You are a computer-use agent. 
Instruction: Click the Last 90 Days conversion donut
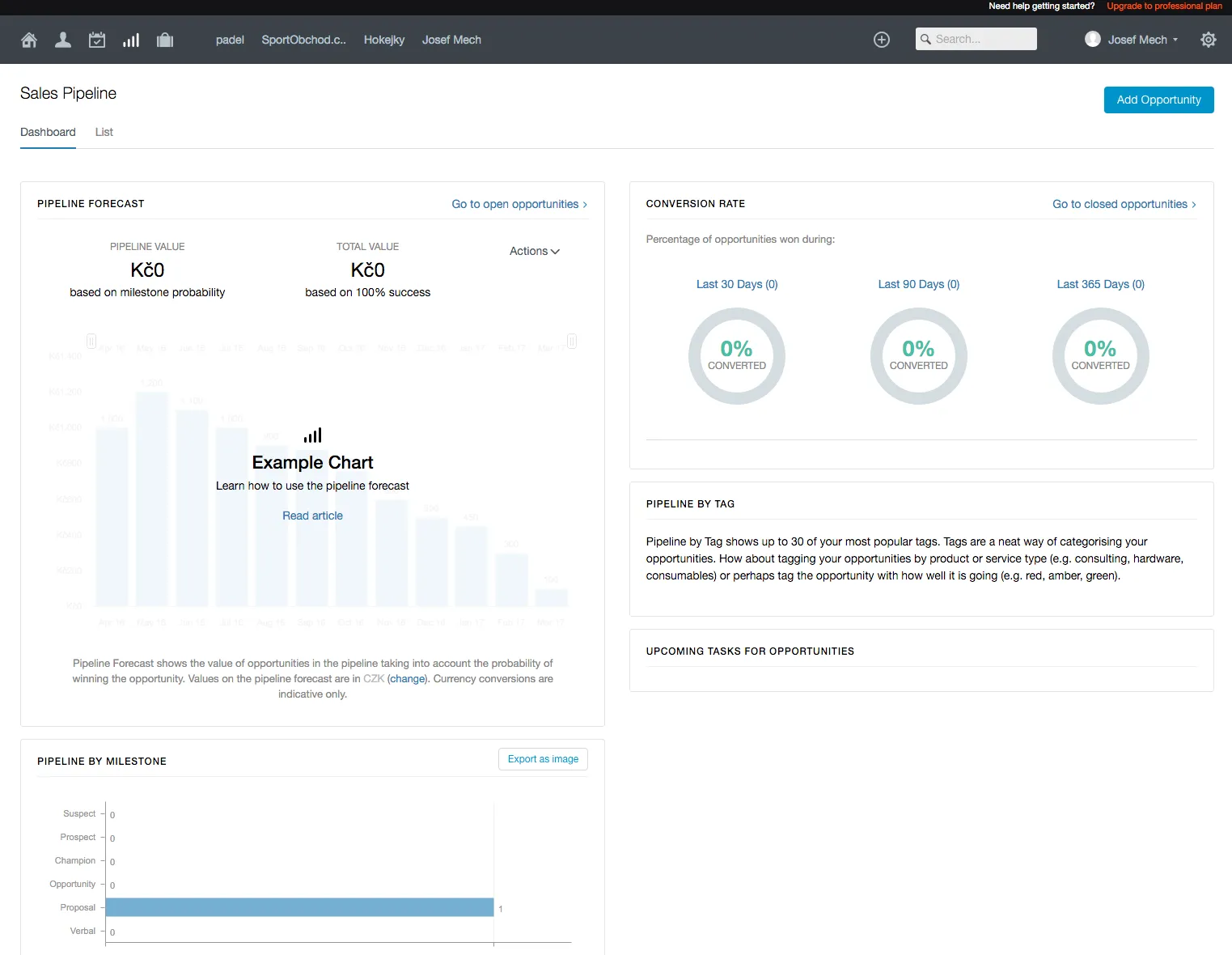pos(919,356)
